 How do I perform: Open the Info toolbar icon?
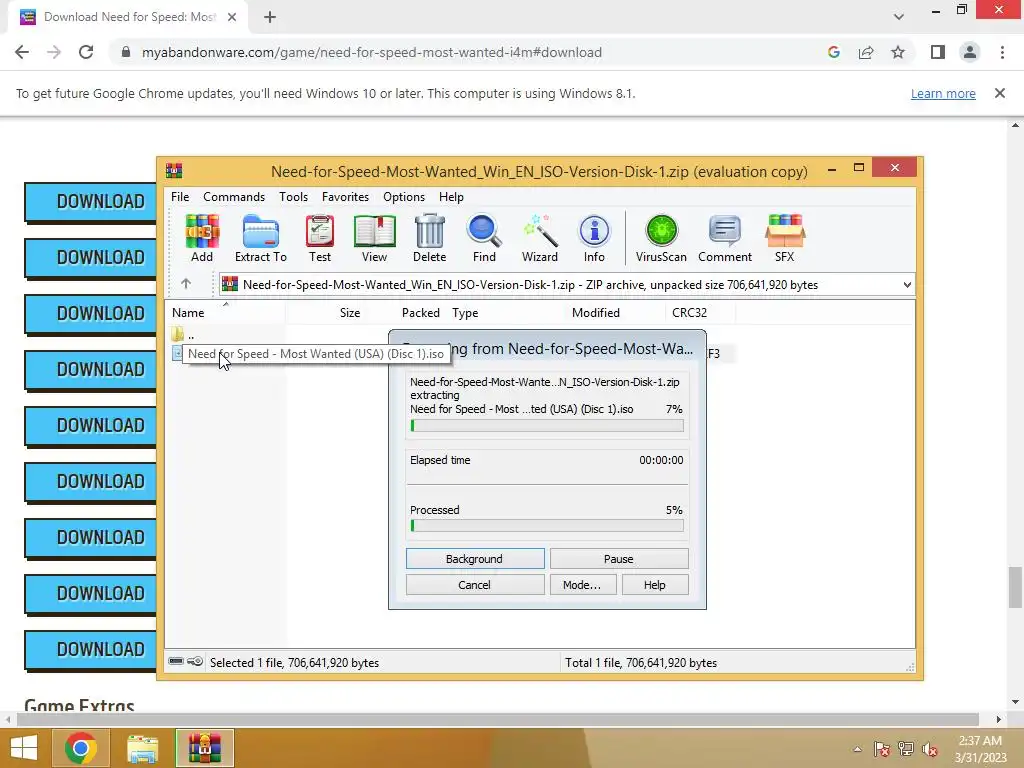click(x=594, y=238)
